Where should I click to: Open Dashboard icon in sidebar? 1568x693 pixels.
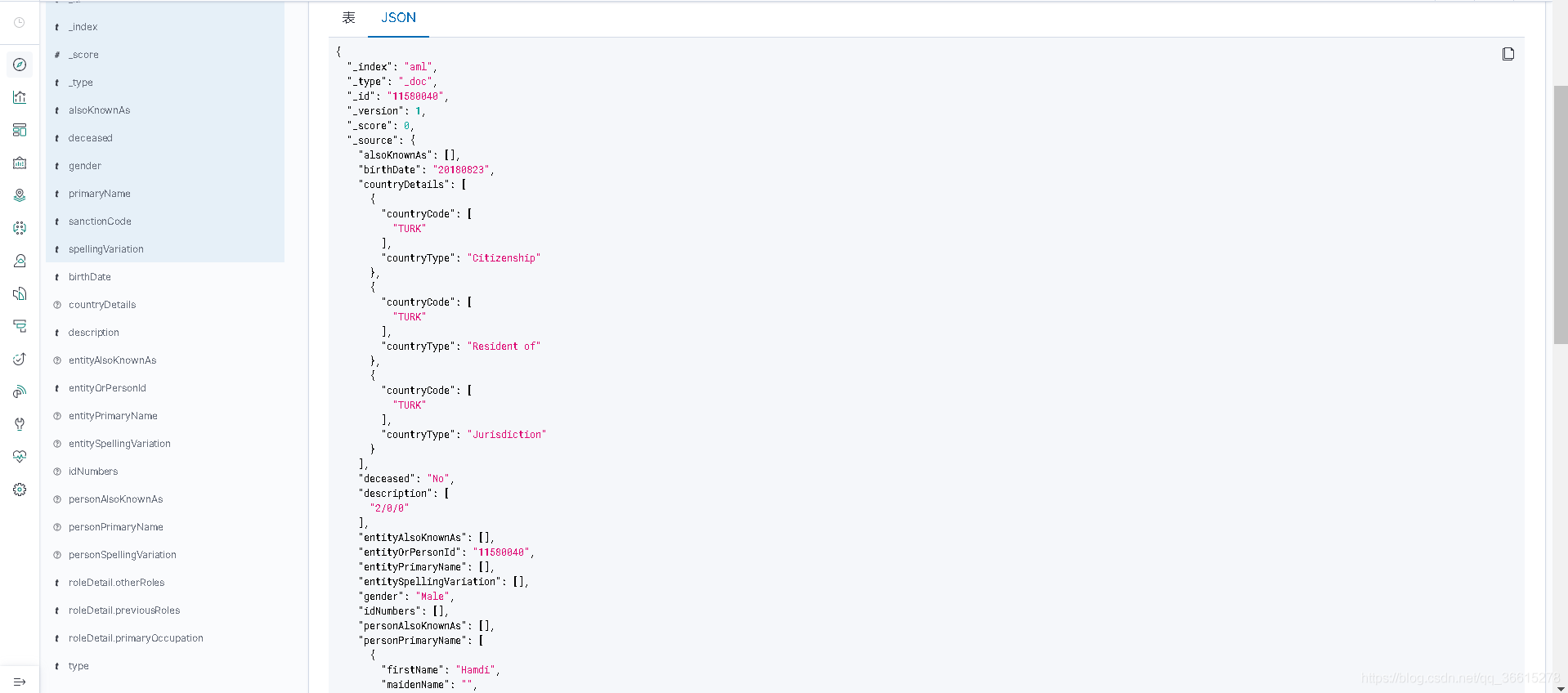[20, 130]
